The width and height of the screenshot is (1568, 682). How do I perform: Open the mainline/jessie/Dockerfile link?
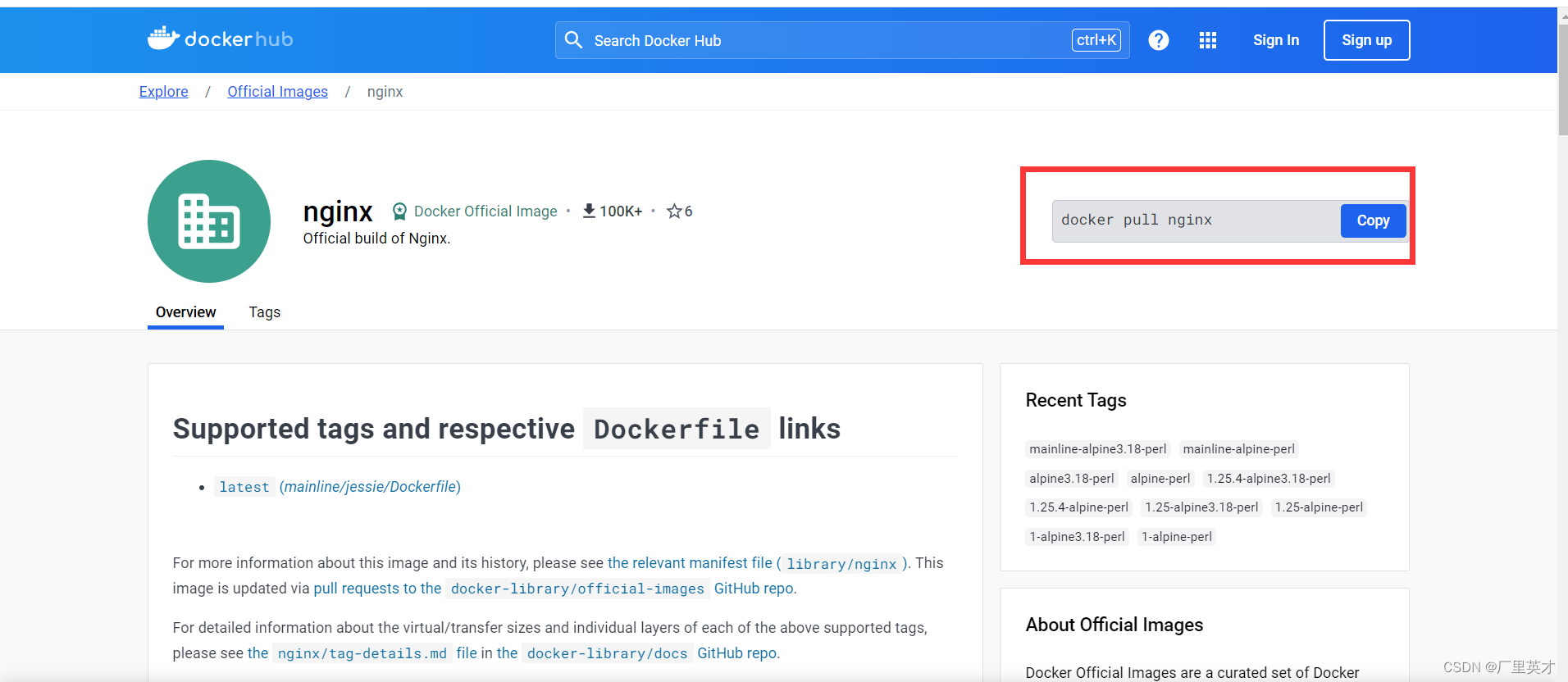(370, 487)
